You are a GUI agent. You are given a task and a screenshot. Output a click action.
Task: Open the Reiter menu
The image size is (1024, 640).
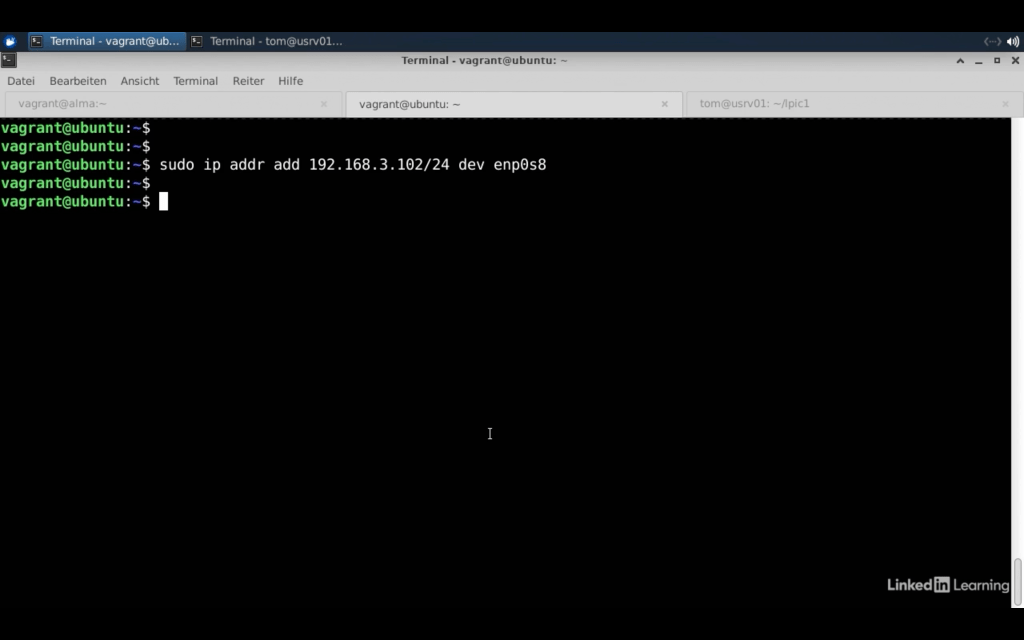point(248,81)
